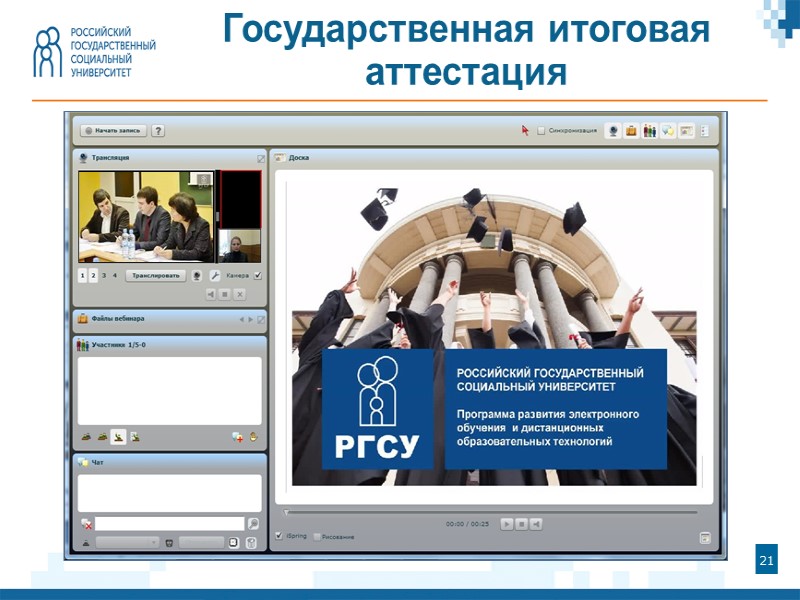Screen dimensions: 800x600
Task: Switch to broadcast layout 1
Action: [x=83, y=276]
